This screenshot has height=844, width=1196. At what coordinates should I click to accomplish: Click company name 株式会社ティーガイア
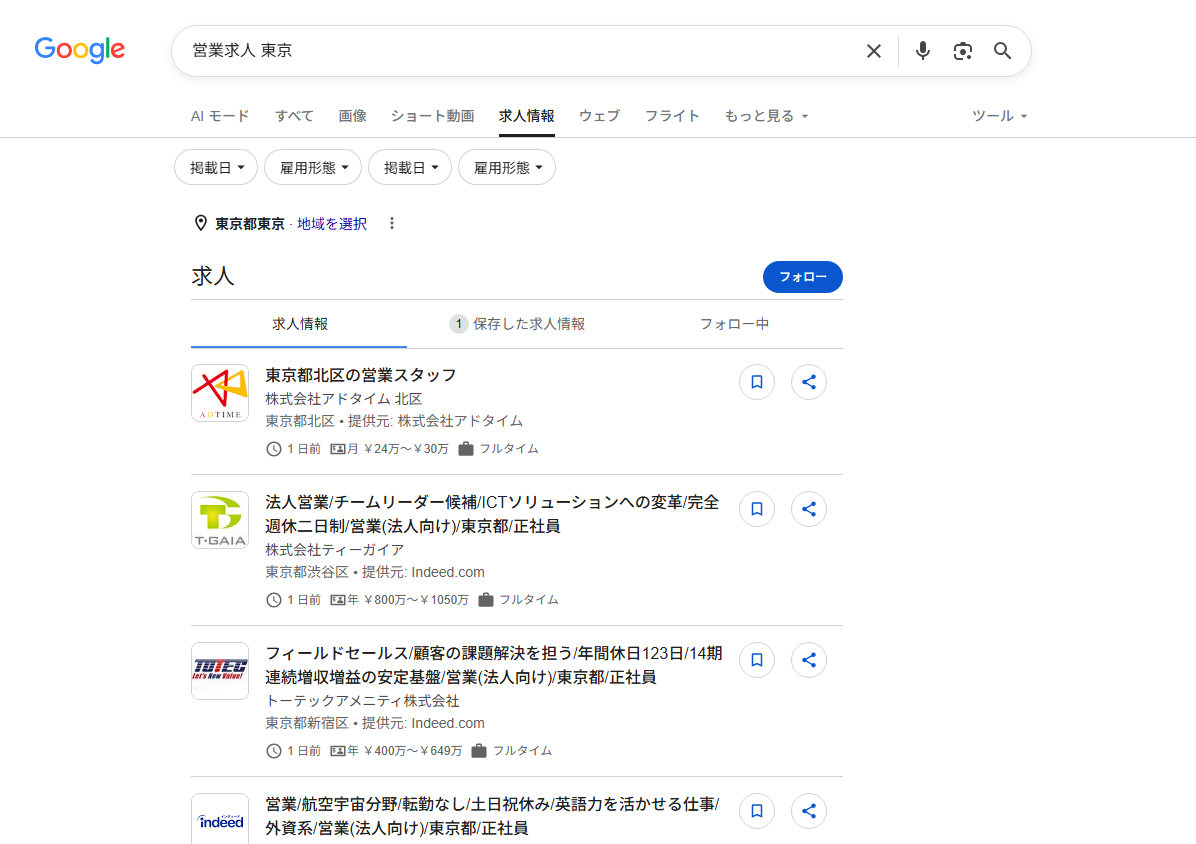pyautogui.click(x=335, y=550)
